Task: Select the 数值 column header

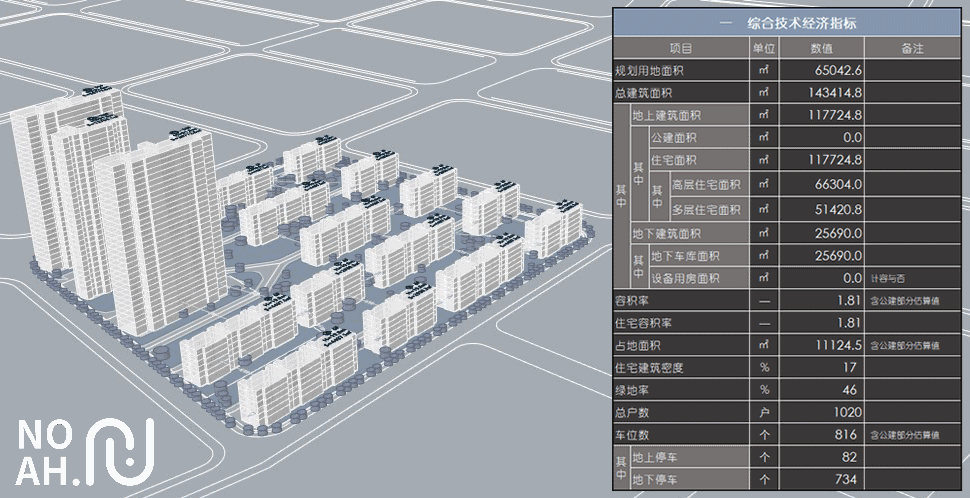Action: coord(822,48)
